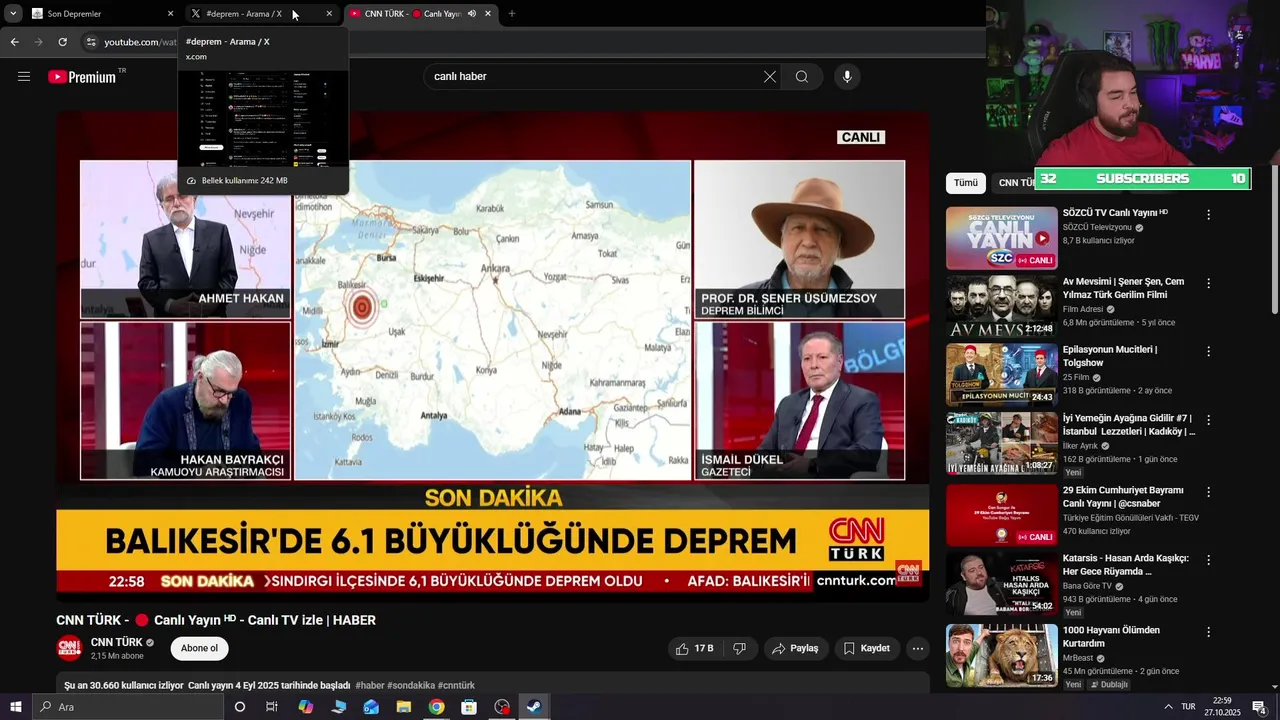Open Steam from the taskbar
1280x720 pixels.
[x=534, y=707]
